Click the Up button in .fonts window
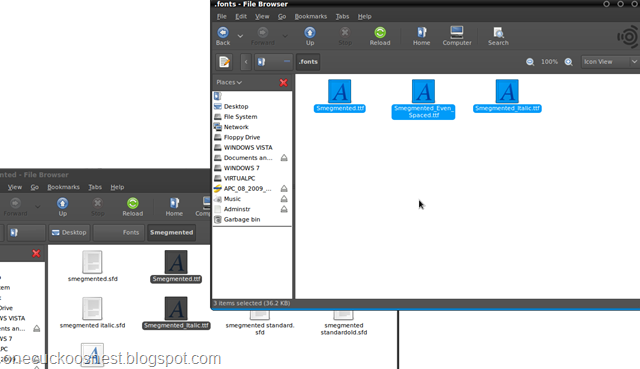 point(310,36)
